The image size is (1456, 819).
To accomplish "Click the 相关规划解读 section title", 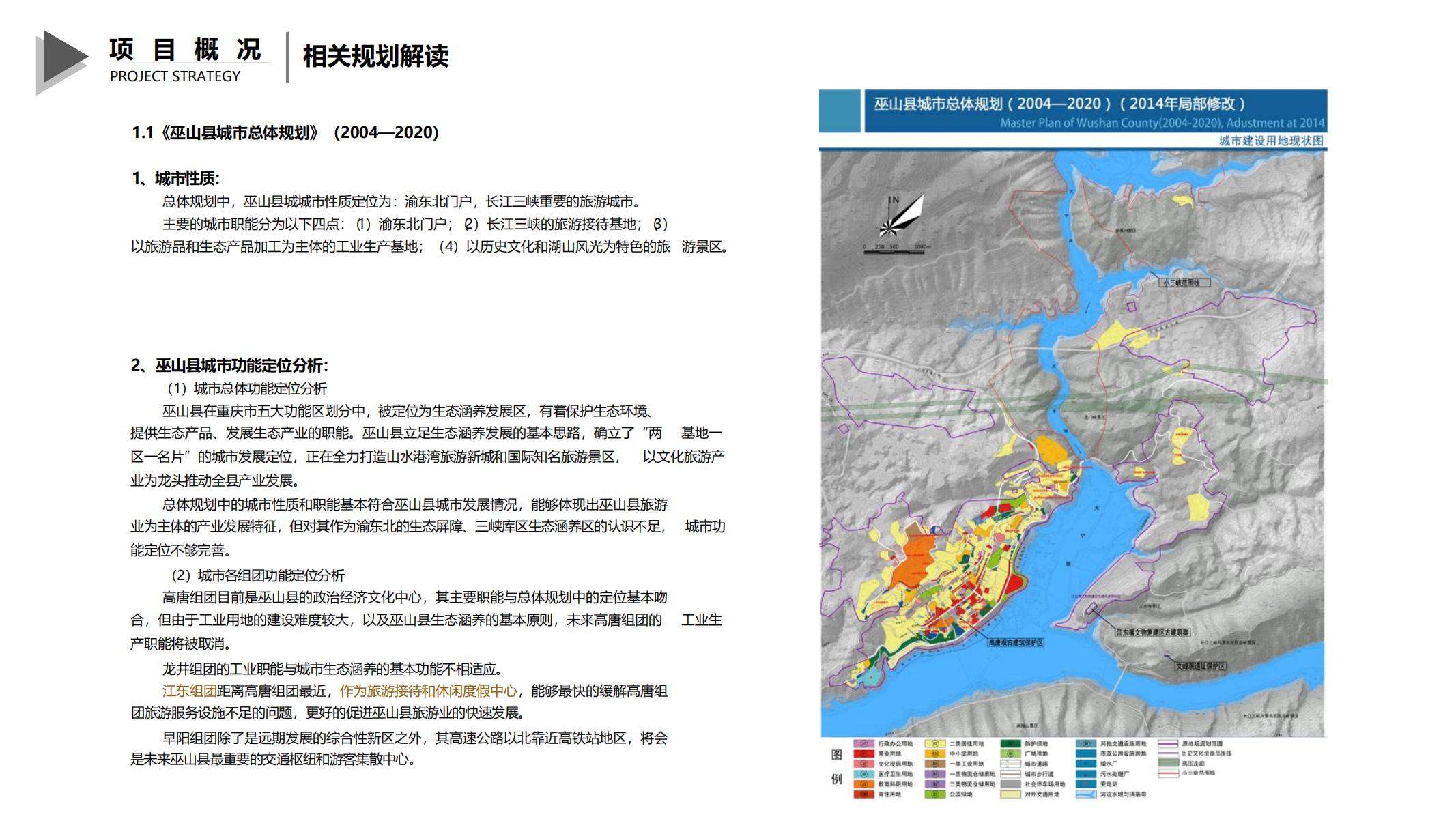I will click(x=375, y=57).
